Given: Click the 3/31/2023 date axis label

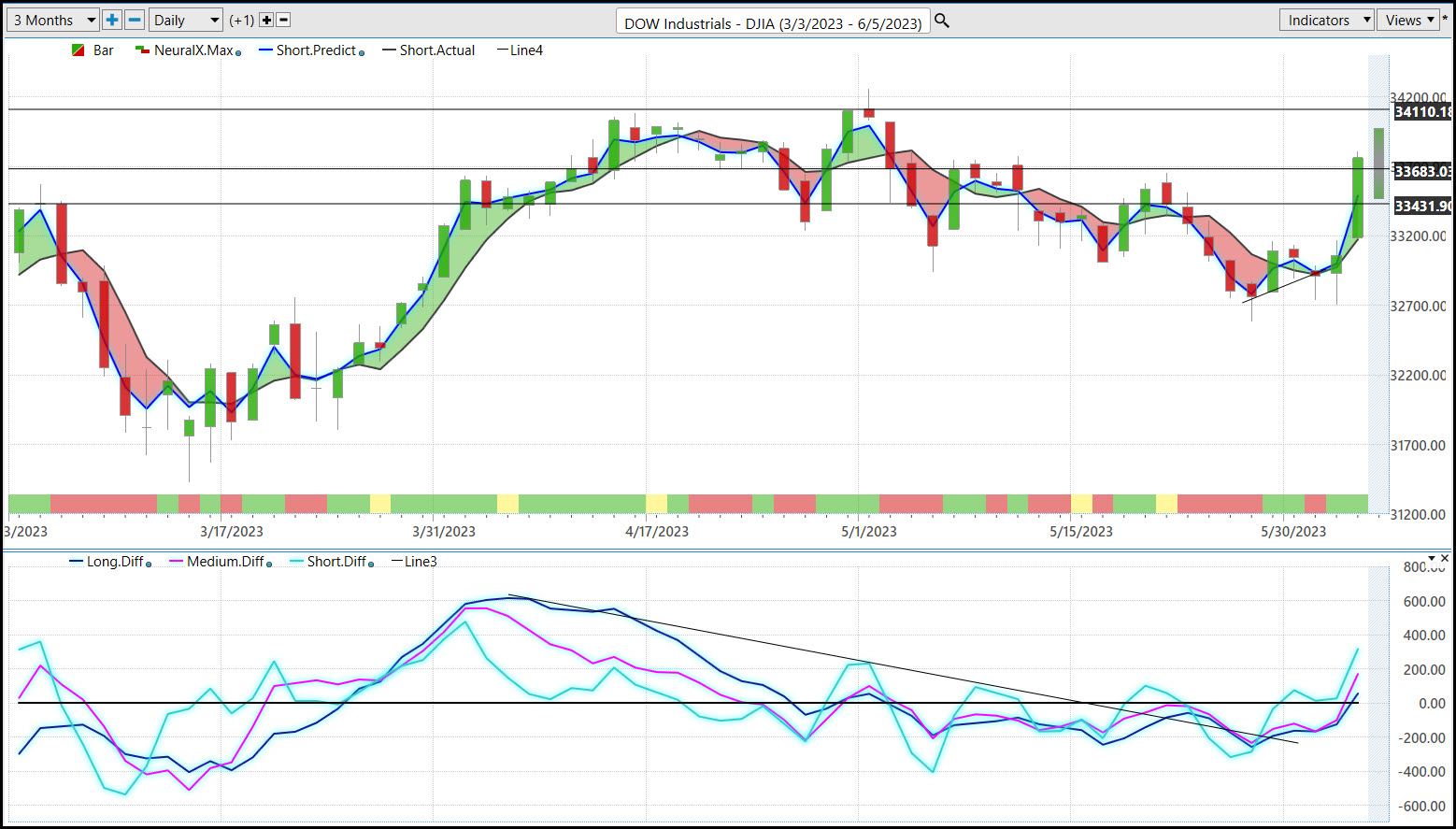Looking at the screenshot, I should (x=444, y=532).
